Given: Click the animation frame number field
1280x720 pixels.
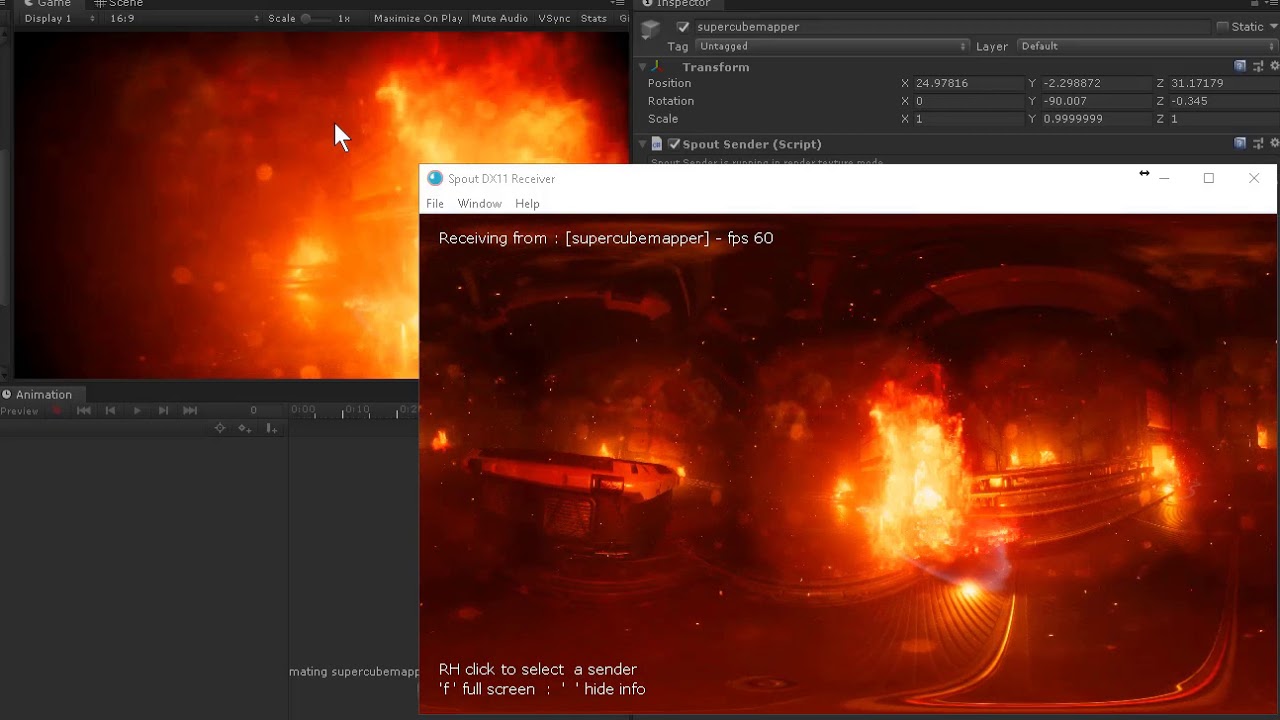Looking at the screenshot, I should (246, 411).
